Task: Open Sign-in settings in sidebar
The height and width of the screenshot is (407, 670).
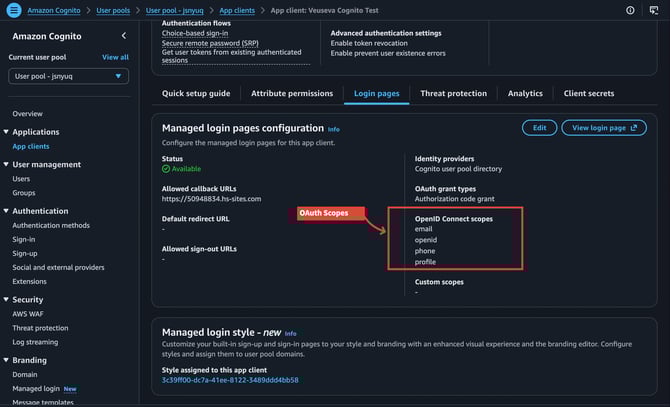Action: (x=24, y=239)
